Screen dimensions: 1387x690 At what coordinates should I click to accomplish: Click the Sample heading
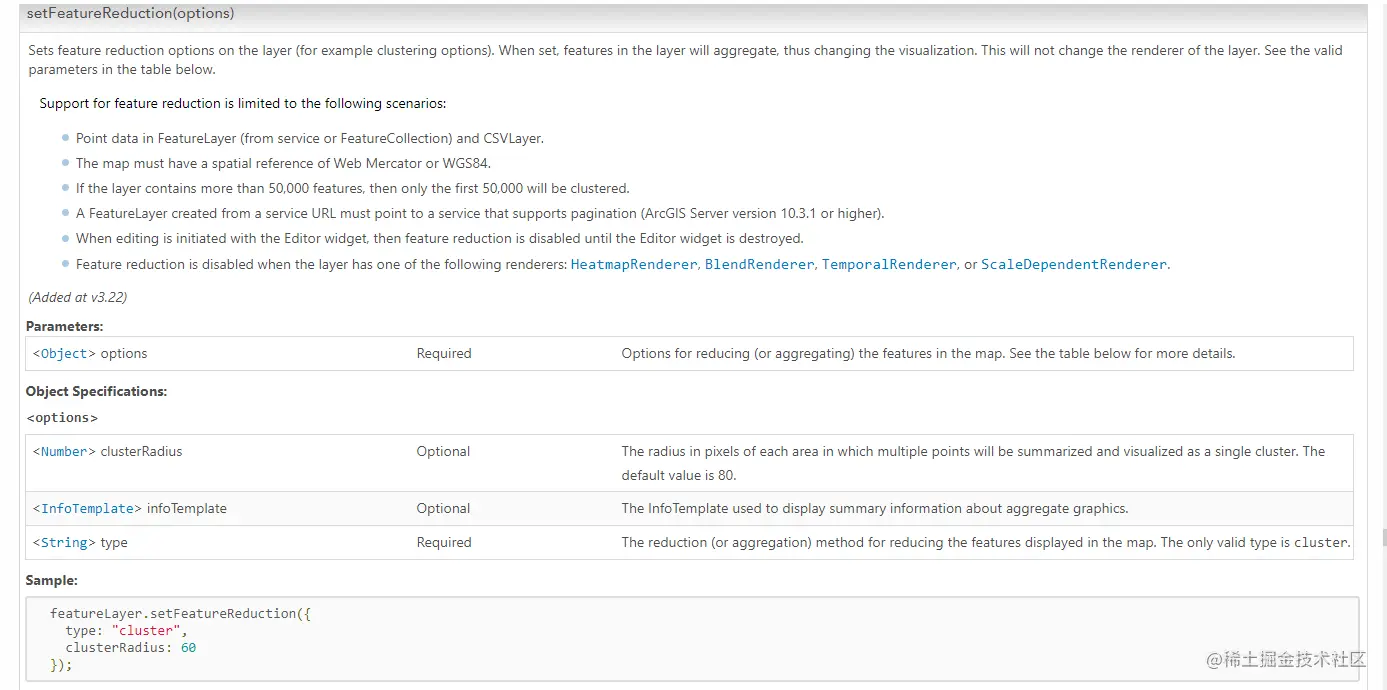point(51,581)
